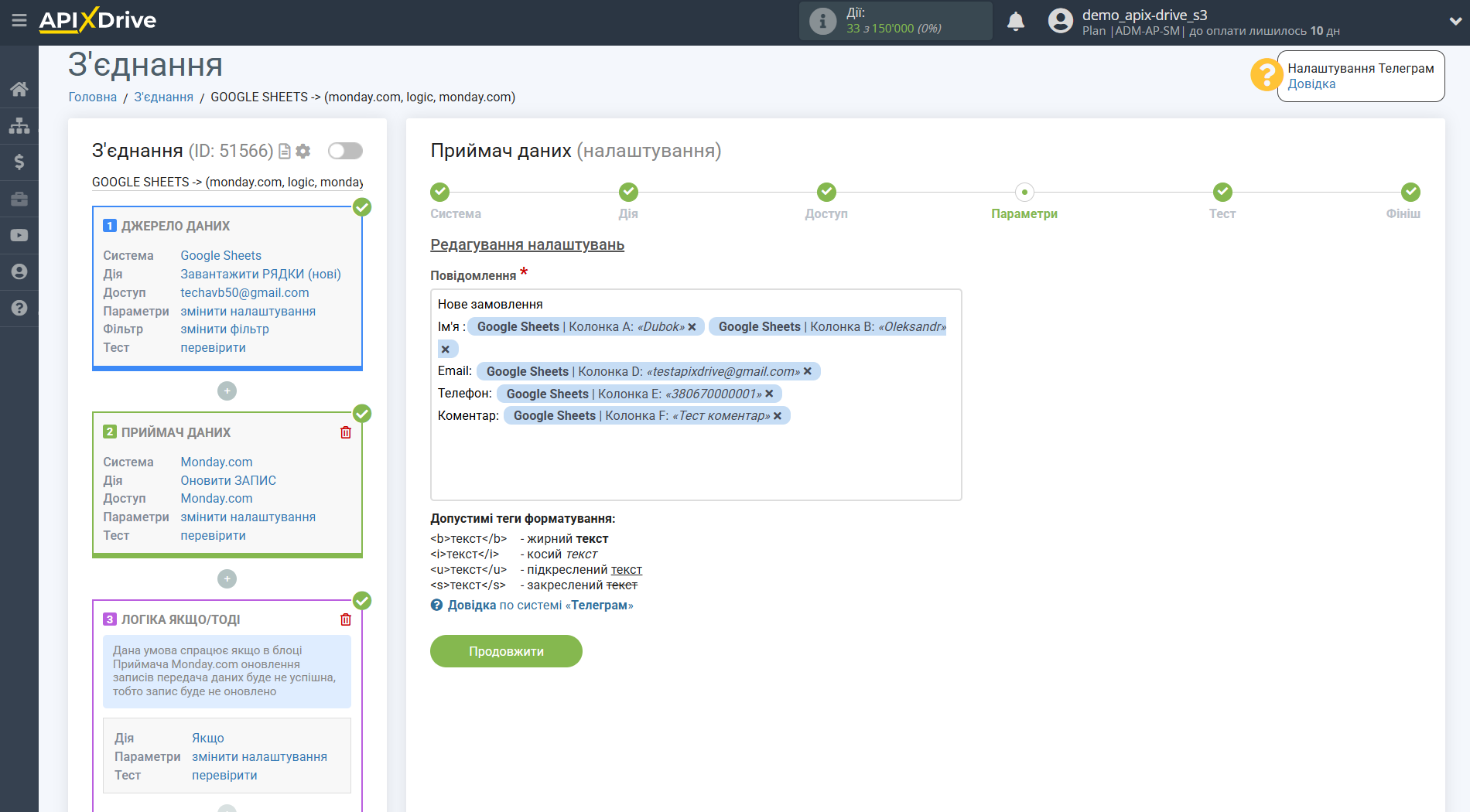Click the З'єднання breadcrumb link

164,97
